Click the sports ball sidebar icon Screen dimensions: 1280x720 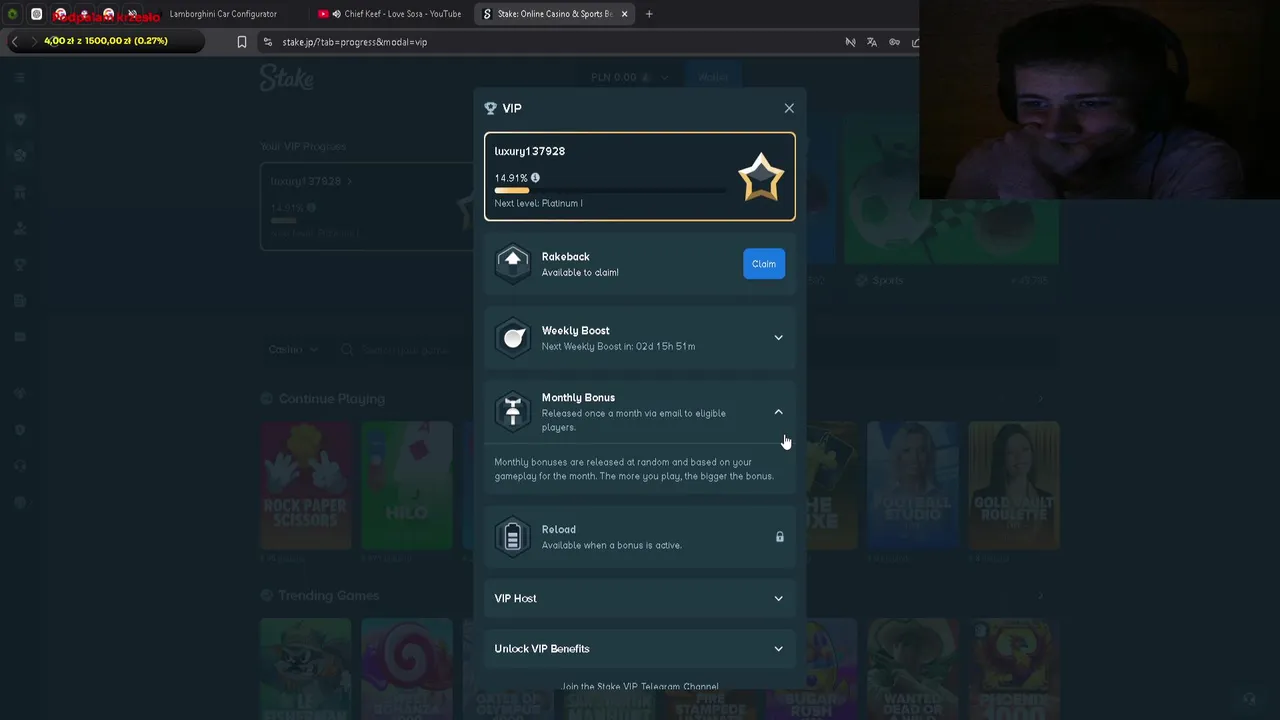[x=20, y=155]
